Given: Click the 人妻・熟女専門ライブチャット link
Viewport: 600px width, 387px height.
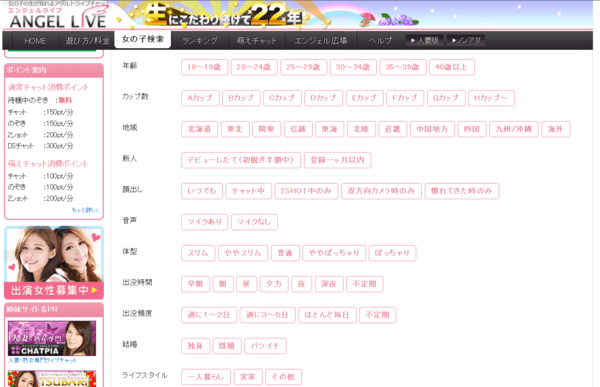Looking at the screenshot, I should [42, 360].
